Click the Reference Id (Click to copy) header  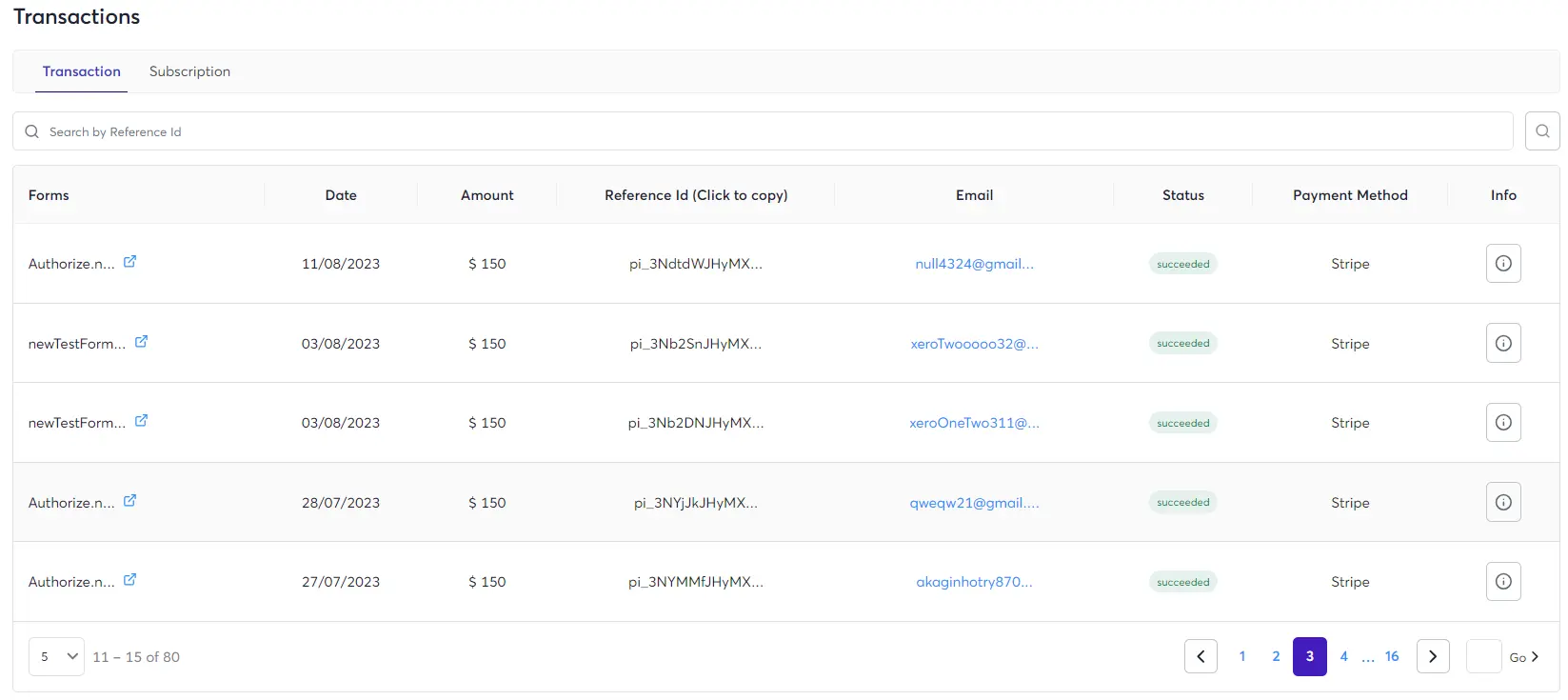(x=696, y=195)
